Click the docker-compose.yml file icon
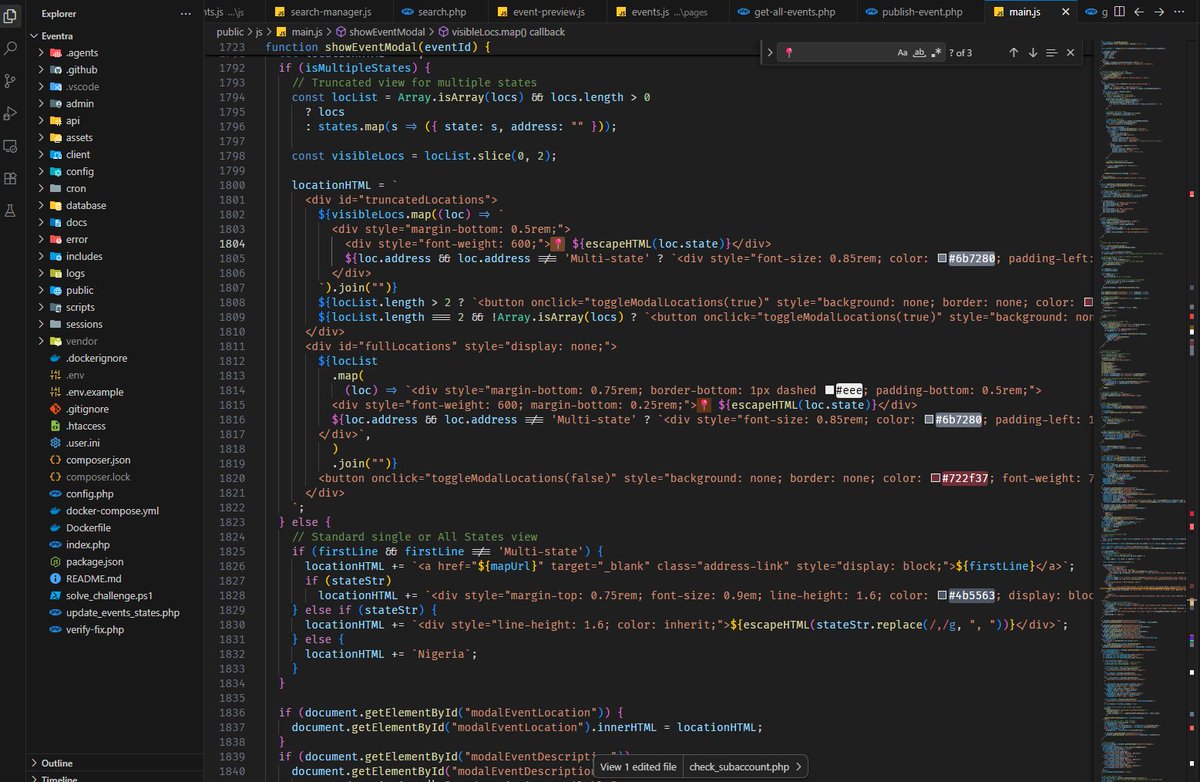 [x=57, y=511]
